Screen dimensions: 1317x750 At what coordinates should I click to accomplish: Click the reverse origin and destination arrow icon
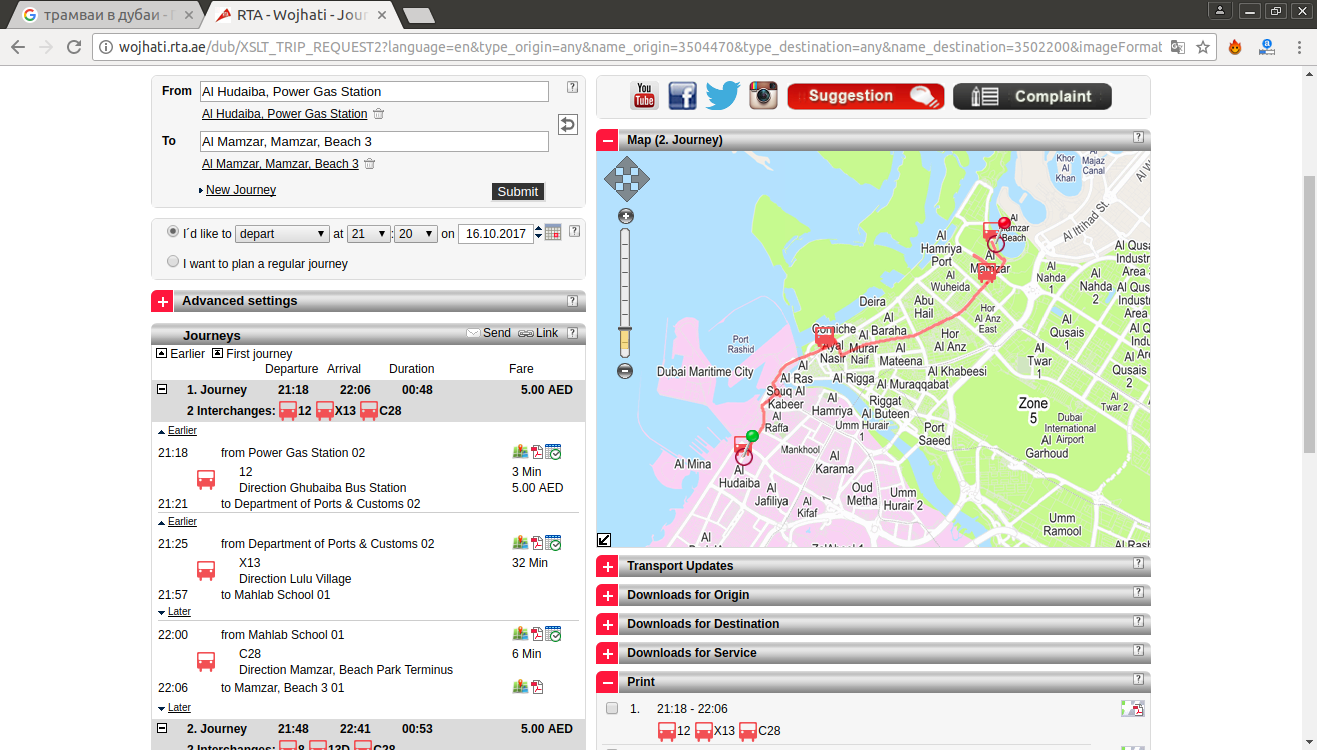click(567, 124)
